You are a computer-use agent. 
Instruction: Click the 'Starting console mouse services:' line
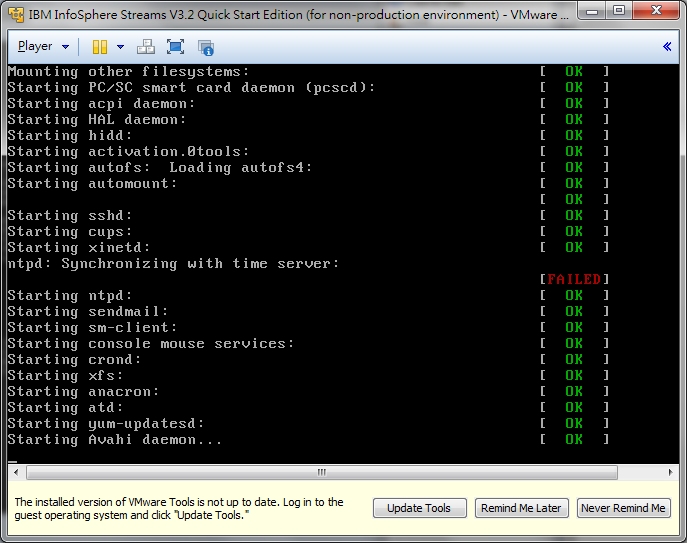[x=151, y=344]
